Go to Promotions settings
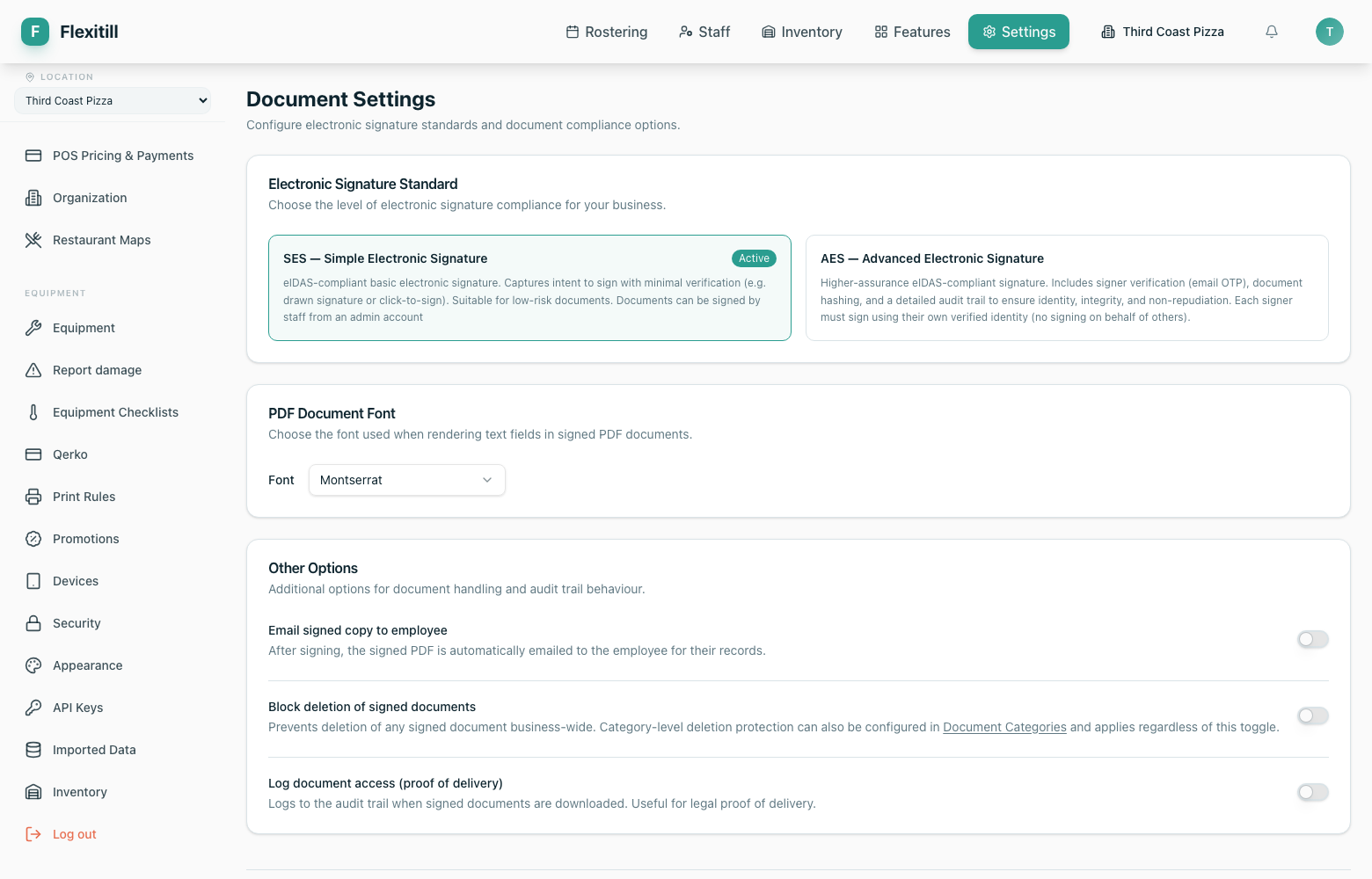This screenshot has width=1372, height=879. pos(113,539)
